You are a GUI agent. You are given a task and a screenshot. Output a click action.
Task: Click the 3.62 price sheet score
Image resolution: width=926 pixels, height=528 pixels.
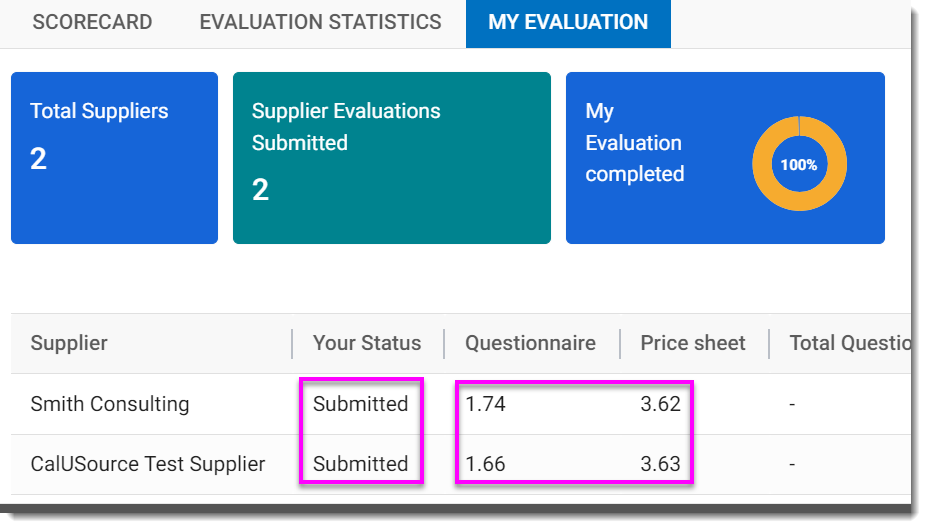(660, 404)
